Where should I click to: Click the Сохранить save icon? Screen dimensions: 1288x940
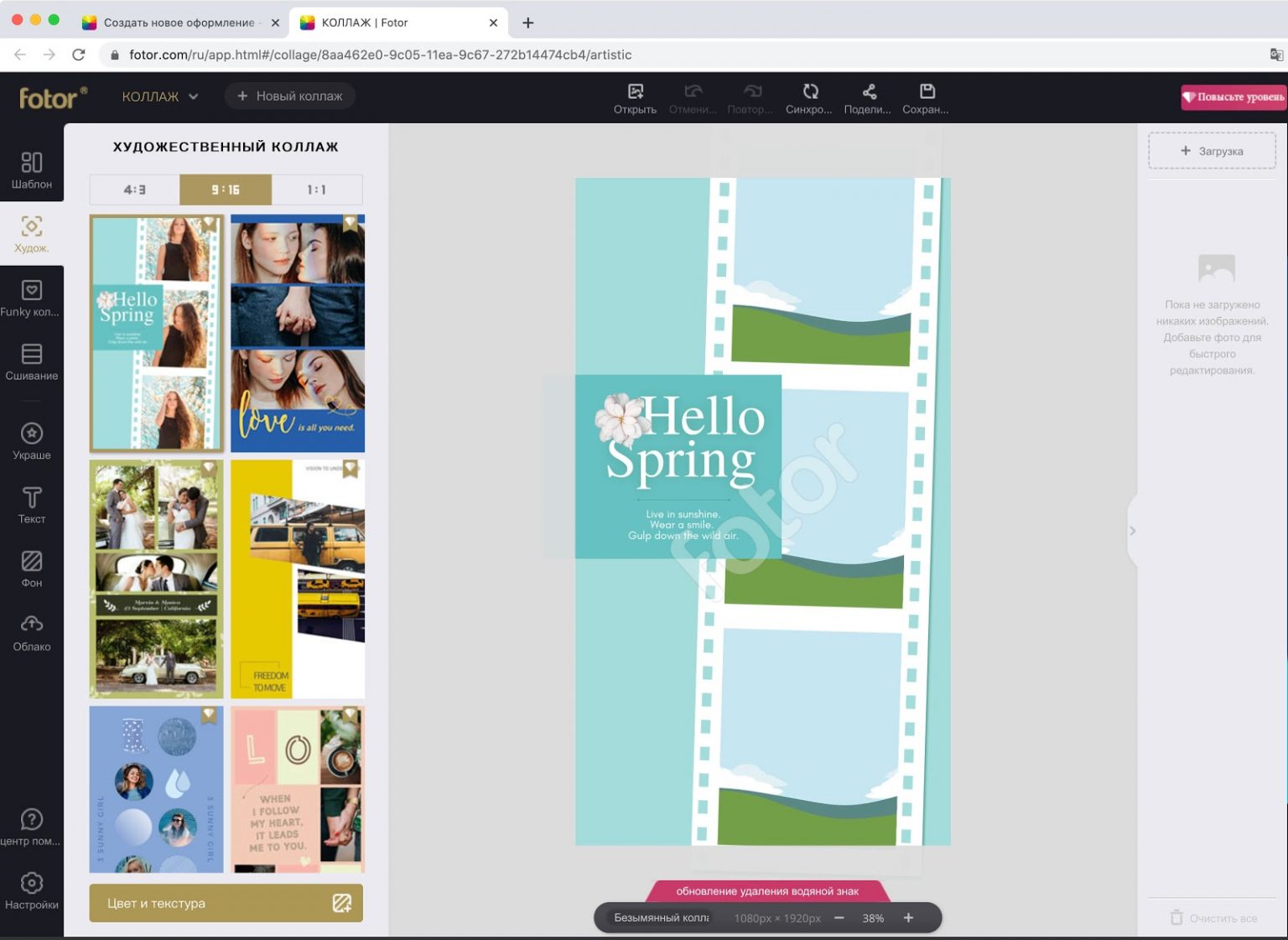926,97
